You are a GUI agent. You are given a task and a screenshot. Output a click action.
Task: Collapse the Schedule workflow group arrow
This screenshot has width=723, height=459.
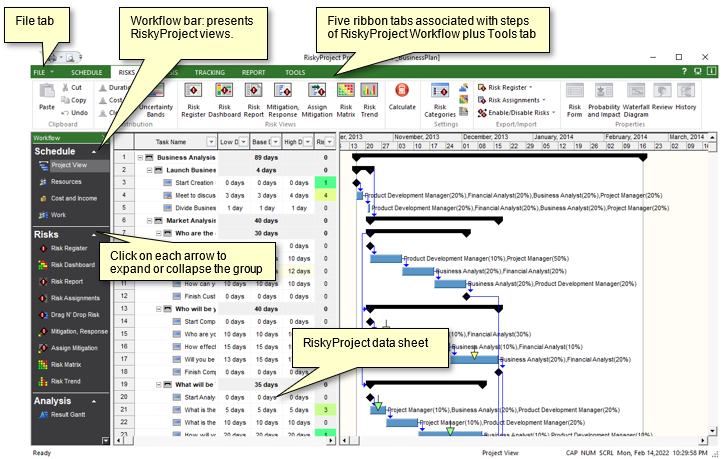coord(94,152)
